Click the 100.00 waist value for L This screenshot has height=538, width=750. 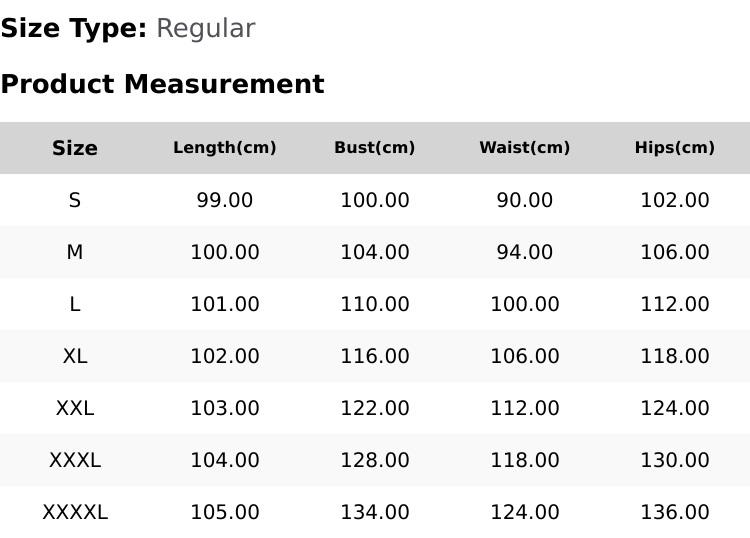click(525, 304)
